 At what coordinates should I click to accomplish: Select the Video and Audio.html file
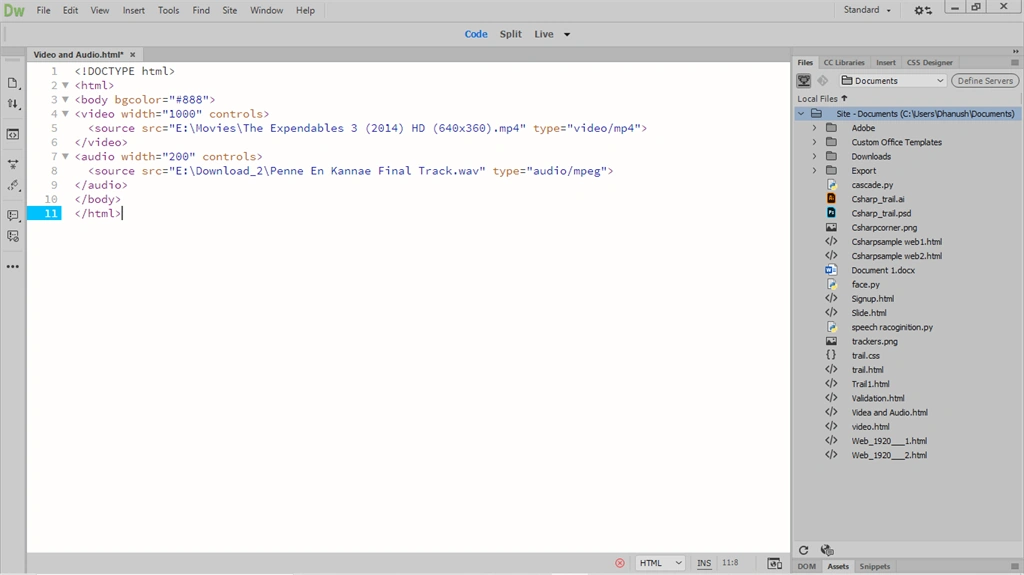coord(889,412)
